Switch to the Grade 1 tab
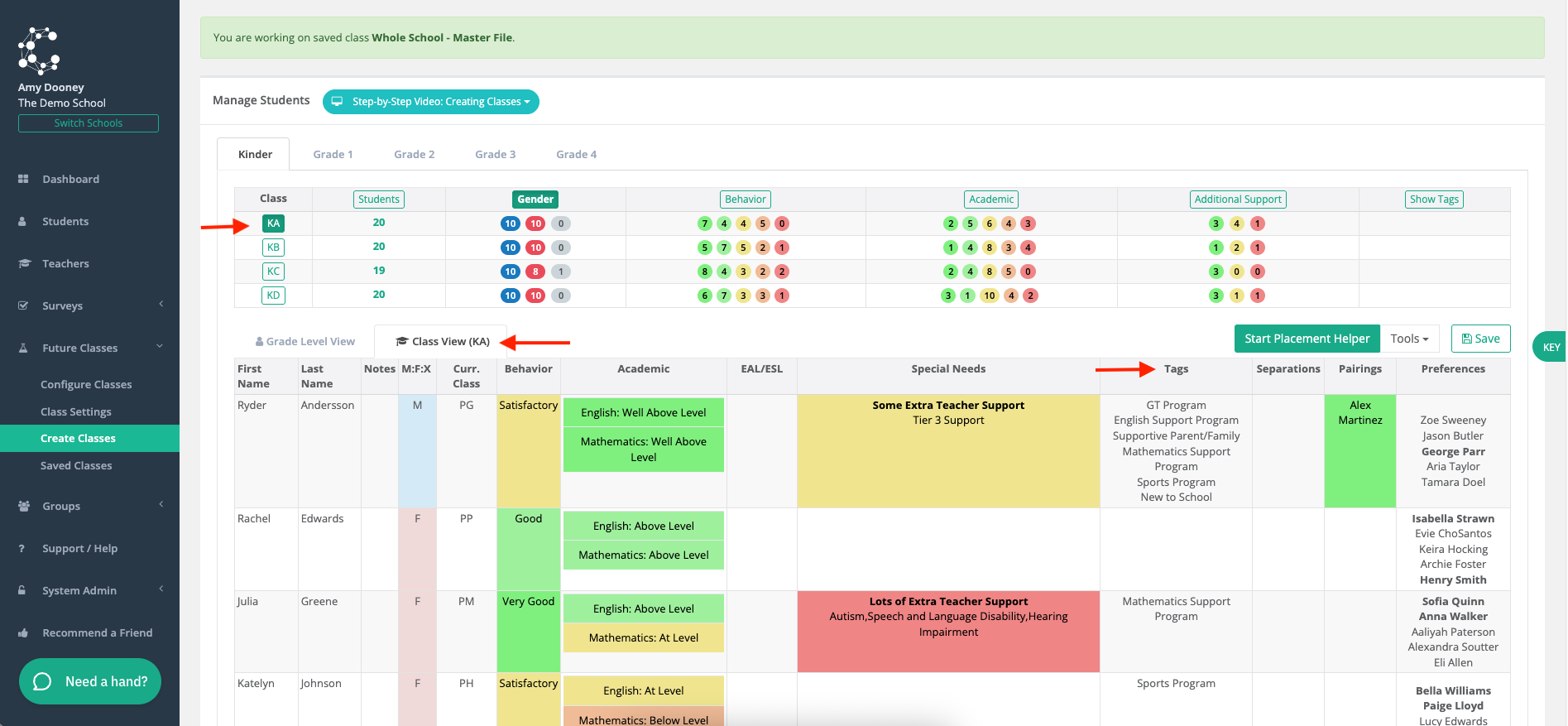1568x726 pixels. [x=333, y=154]
